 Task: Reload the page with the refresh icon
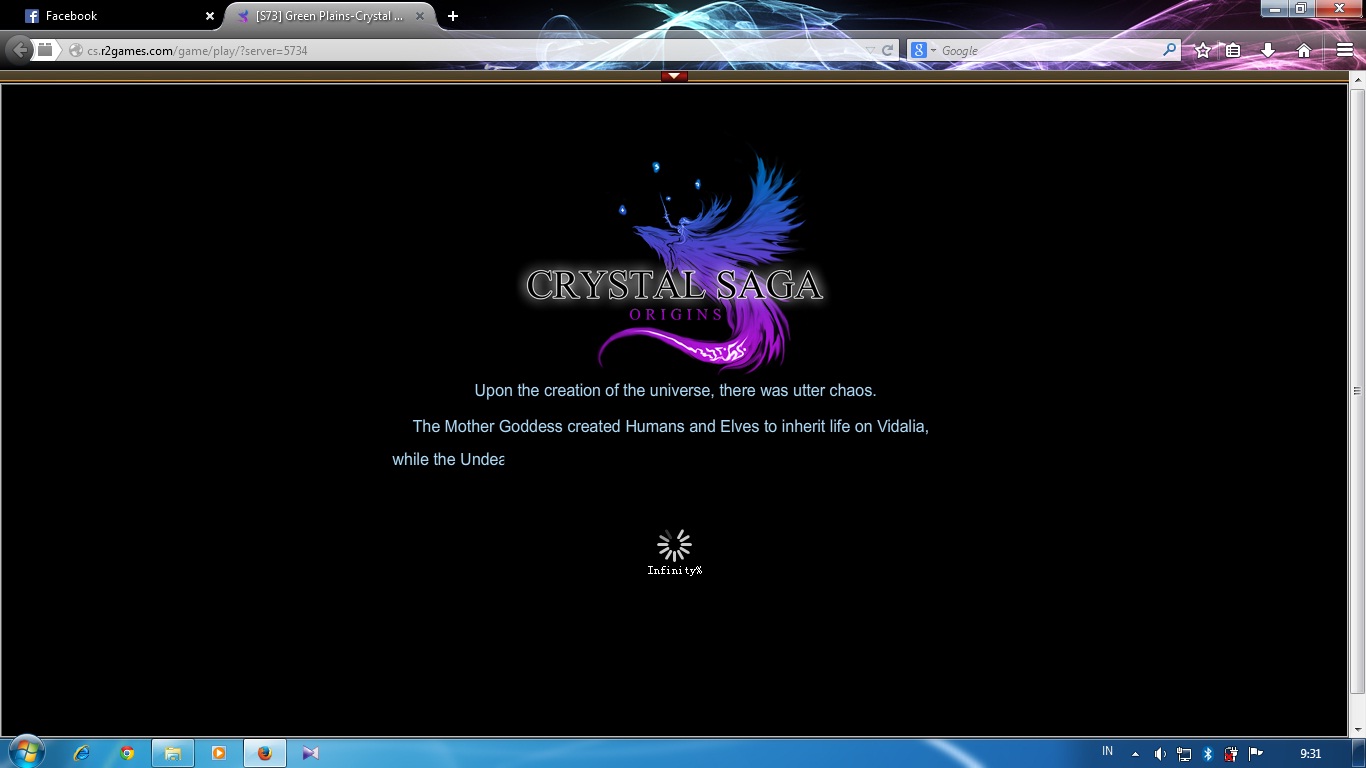[x=887, y=50]
